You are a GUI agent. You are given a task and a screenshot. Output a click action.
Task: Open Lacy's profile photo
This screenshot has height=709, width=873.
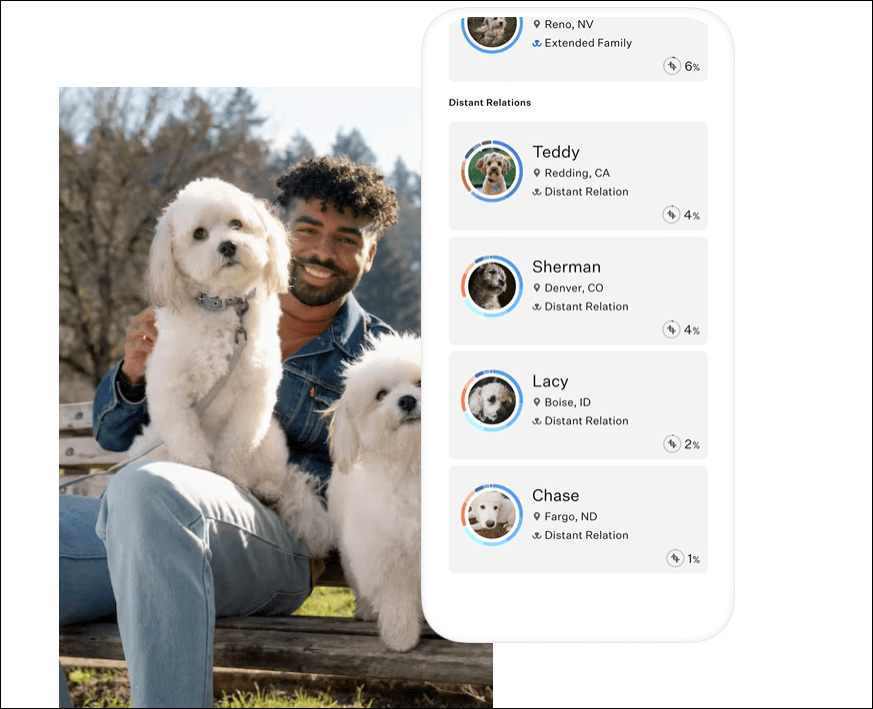pyautogui.click(x=492, y=400)
